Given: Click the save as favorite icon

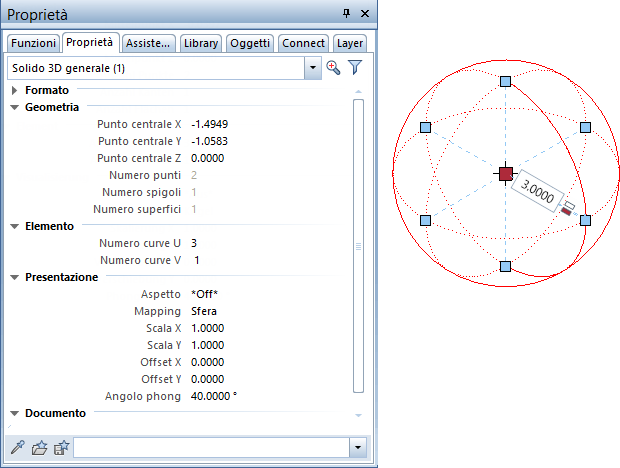Looking at the screenshot, I should (x=60, y=447).
